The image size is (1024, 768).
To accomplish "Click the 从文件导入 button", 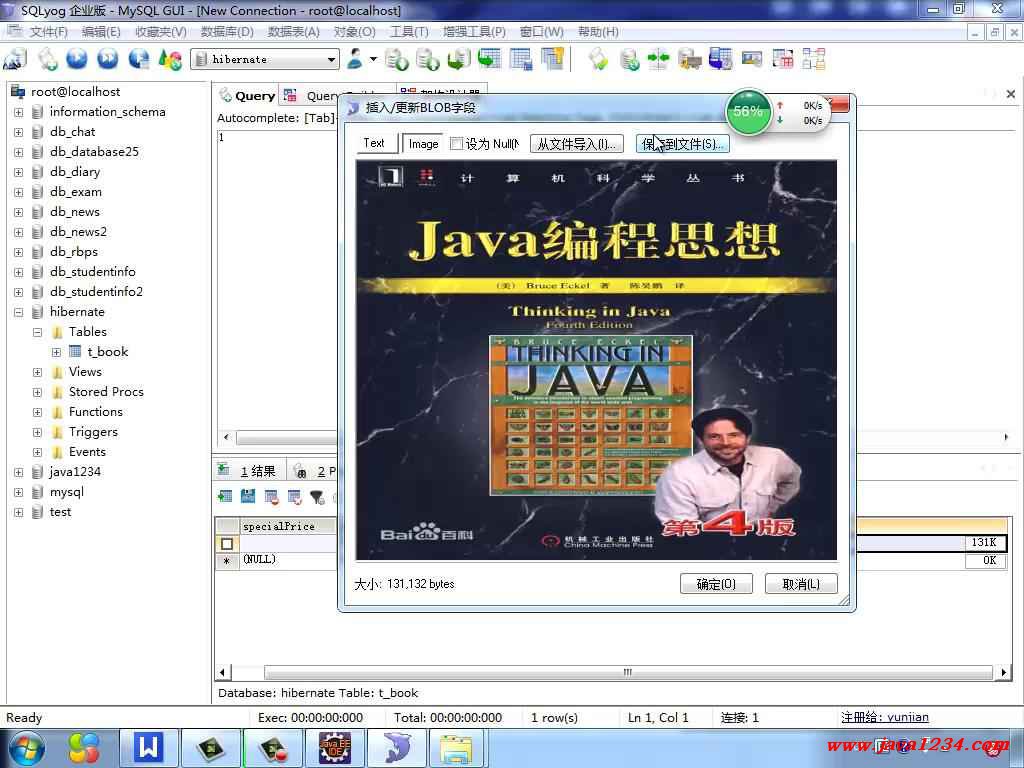I will (577, 144).
